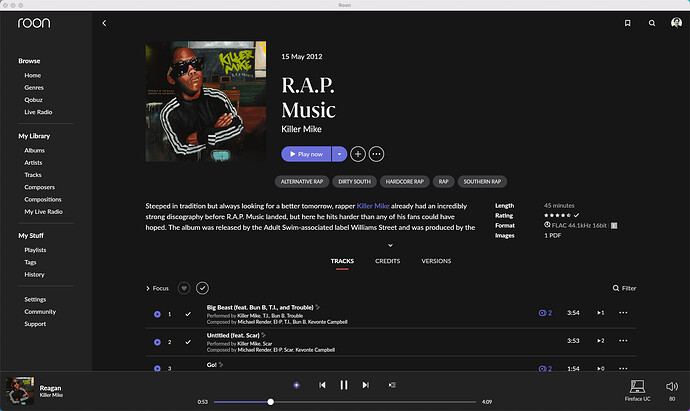Open the track Filter search
Screen dimensions: 690x411
tap(624, 288)
